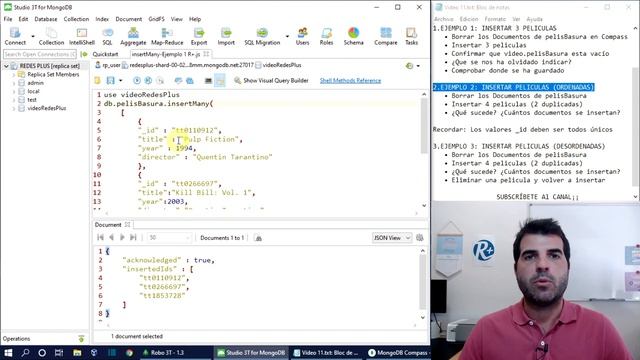Click the go to first document icon

(x=100, y=238)
